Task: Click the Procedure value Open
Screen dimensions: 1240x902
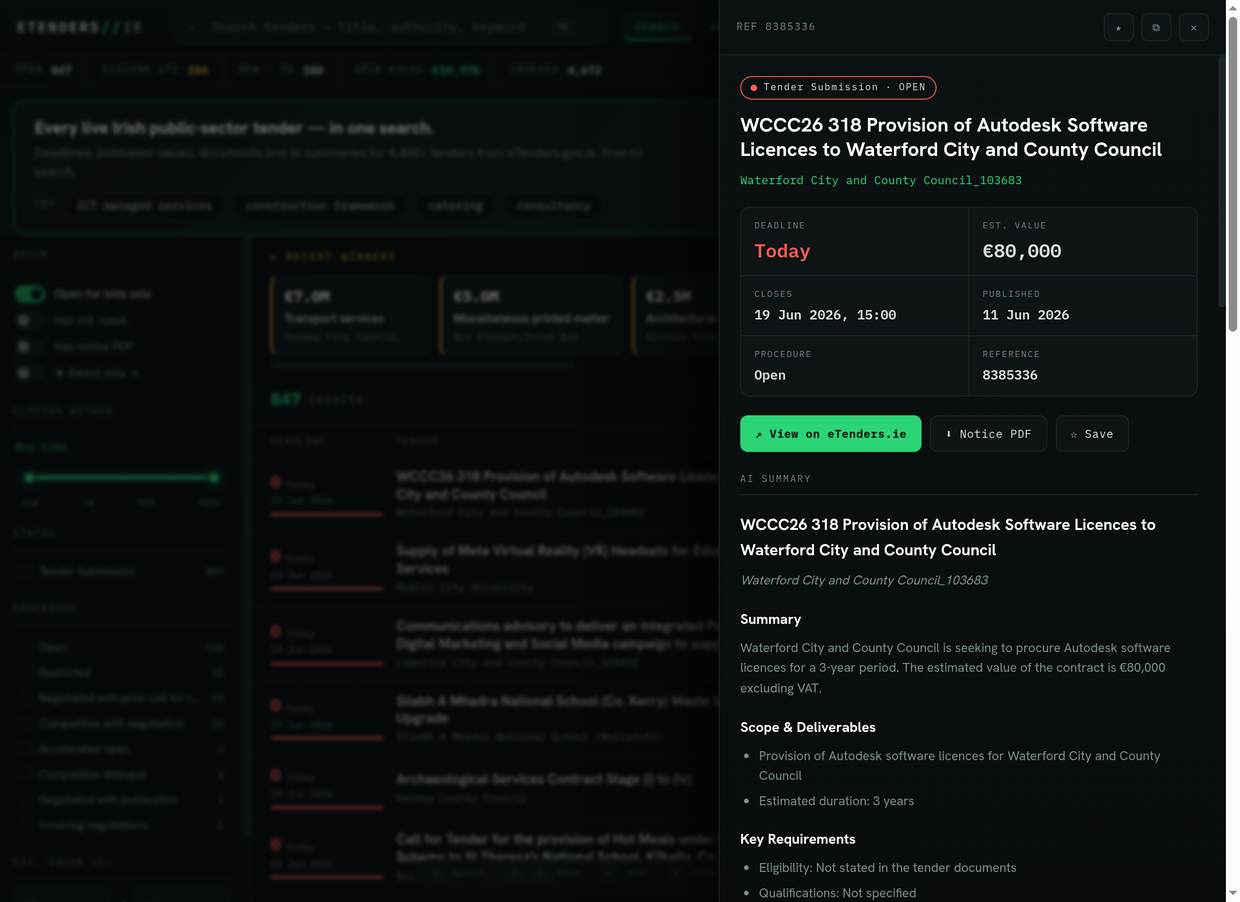Action: 770,375
